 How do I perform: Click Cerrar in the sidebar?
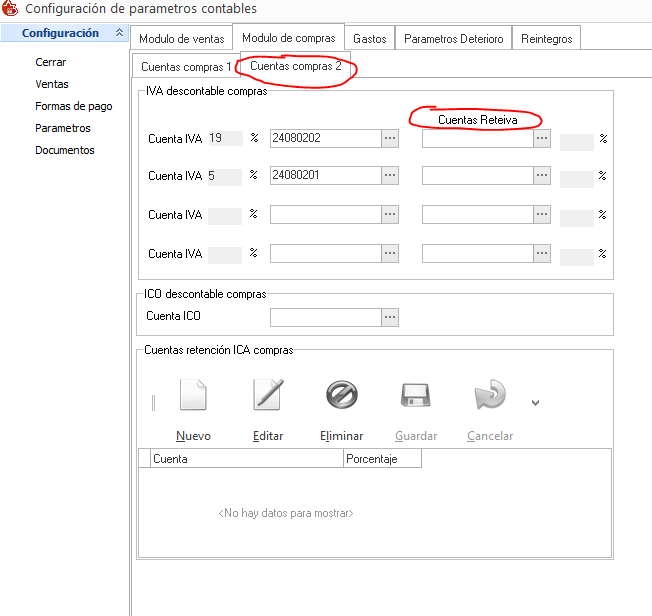[51, 62]
